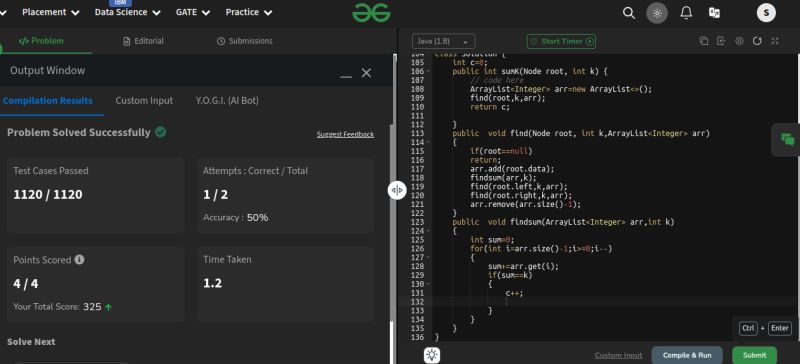Open the search magnifier icon
800x364 pixels.
pos(629,13)
